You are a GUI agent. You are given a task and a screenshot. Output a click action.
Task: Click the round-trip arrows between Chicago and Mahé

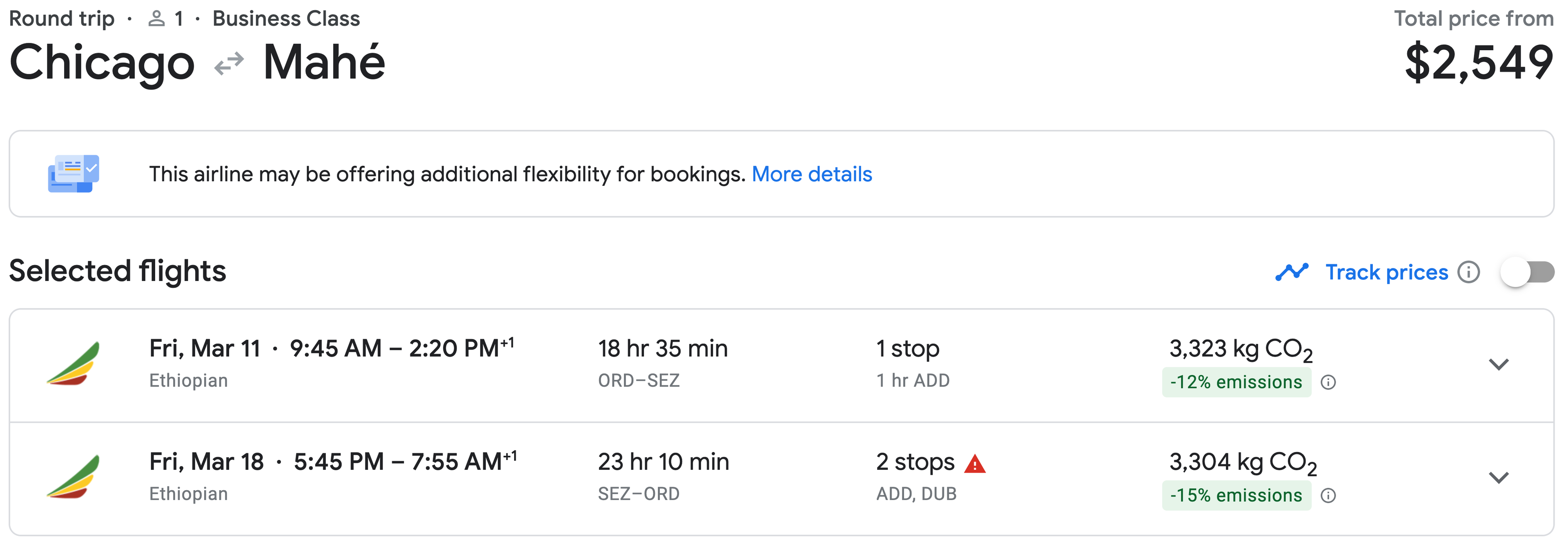tap(229, 63)
